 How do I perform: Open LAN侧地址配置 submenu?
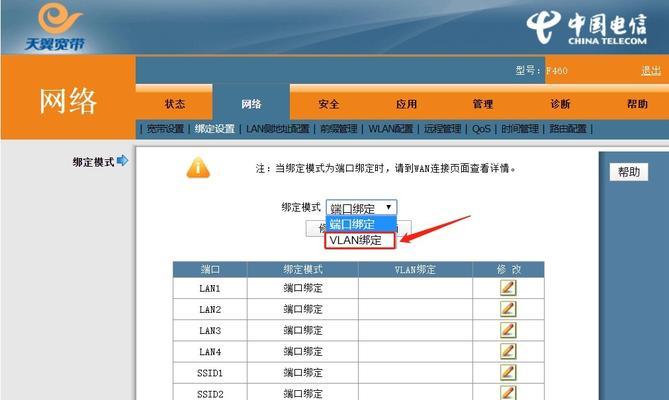[x=277, y=129]
